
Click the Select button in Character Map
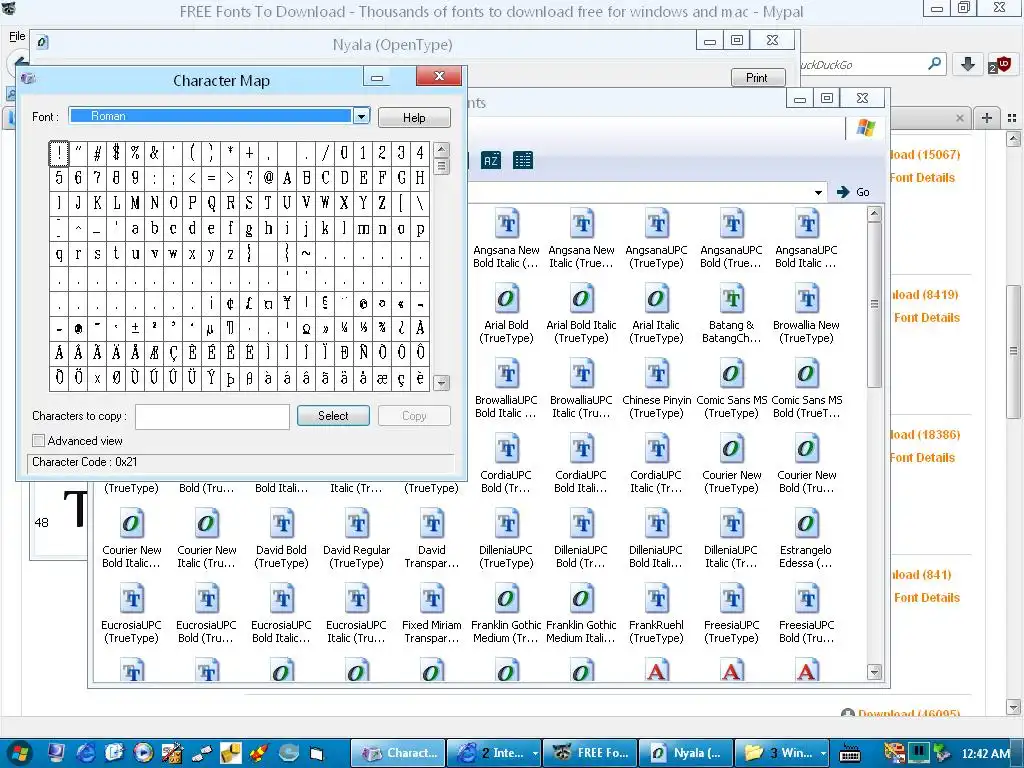point(333,416)
